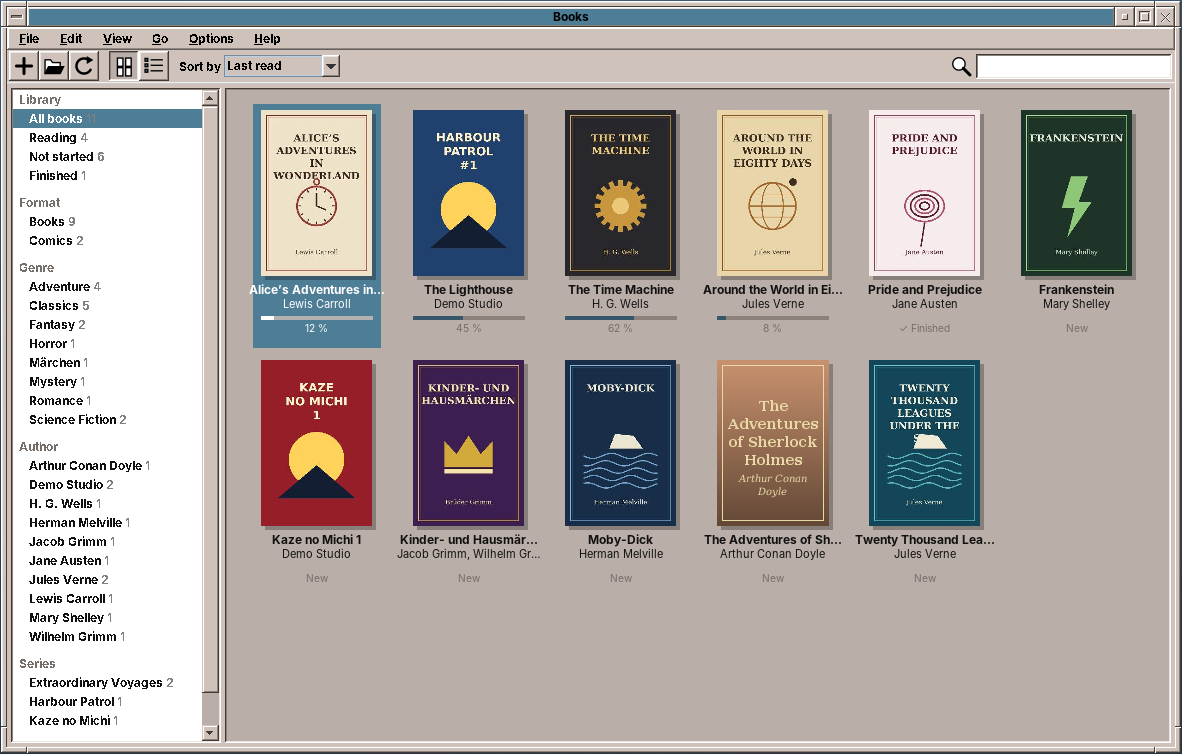Open Twenty Thousand Leagues cover
Screen dimensions: 1182x754
tap(924, 443)
